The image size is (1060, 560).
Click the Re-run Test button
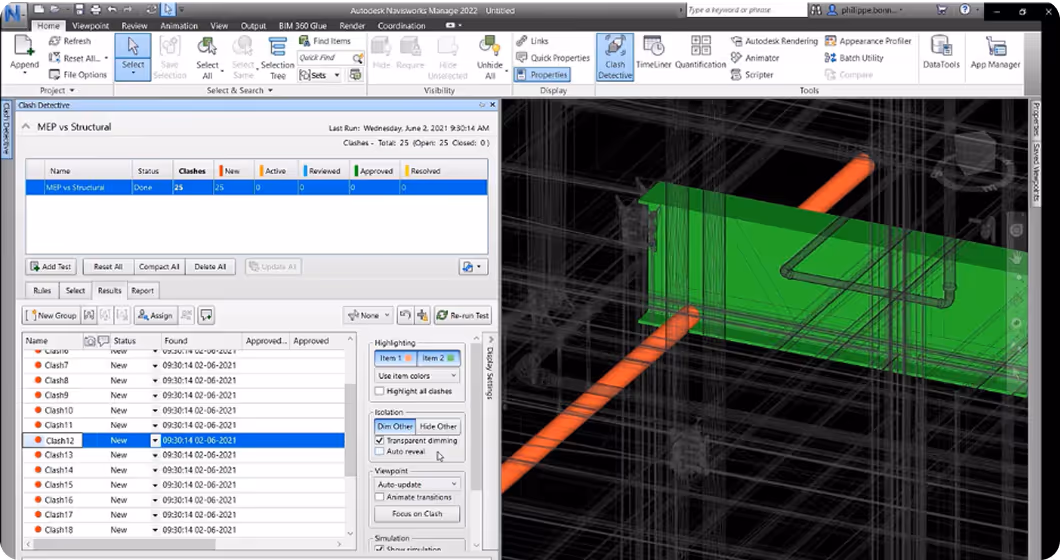(x=462, y=316)
